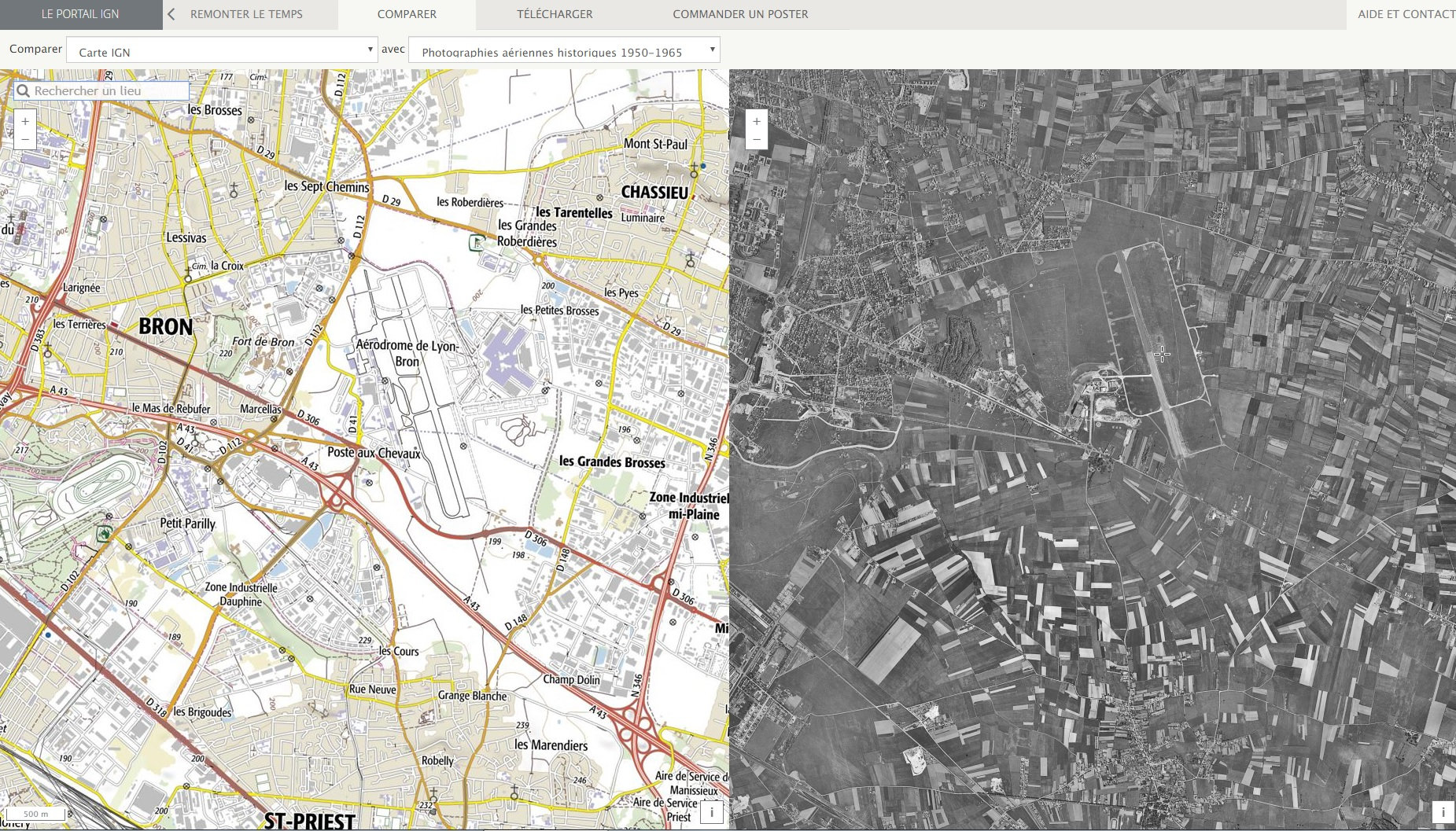Click the Zone Industrielle Dauphine label

241,594
